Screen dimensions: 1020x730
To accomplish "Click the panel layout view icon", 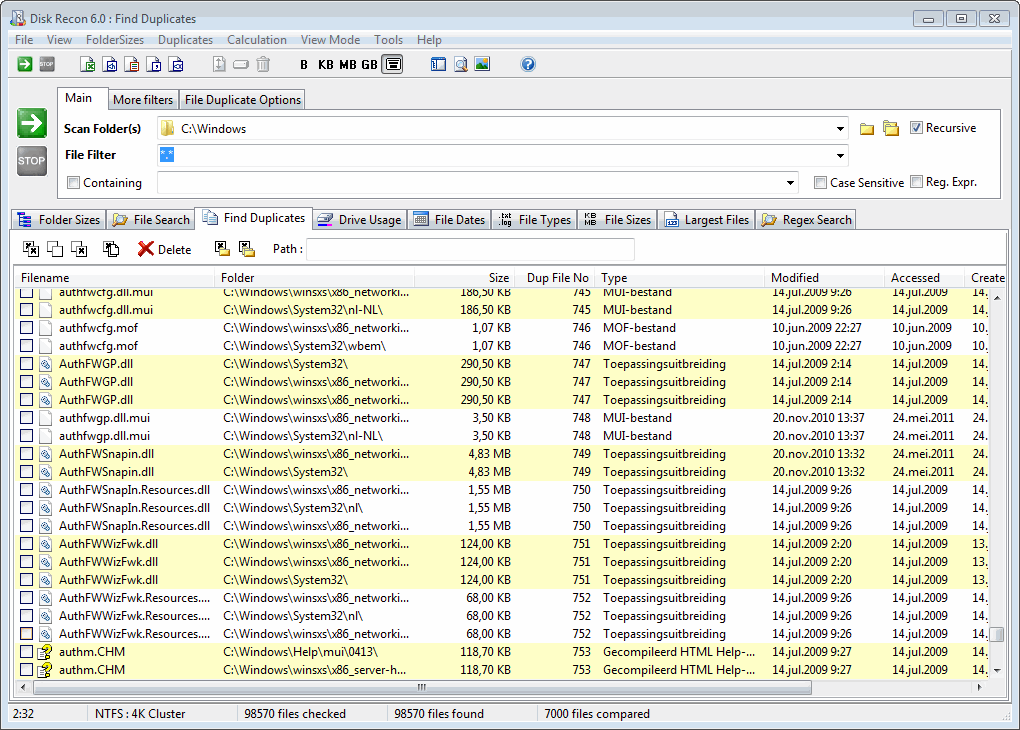I will [x=438, y=64].
